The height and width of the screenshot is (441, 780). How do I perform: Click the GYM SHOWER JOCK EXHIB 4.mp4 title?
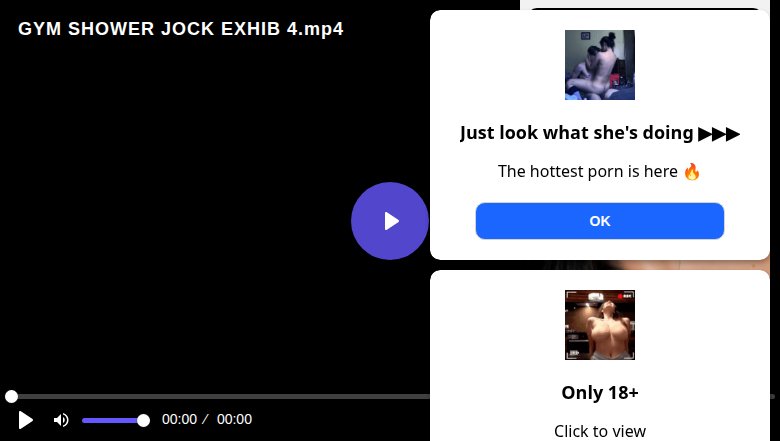point(181,29)
